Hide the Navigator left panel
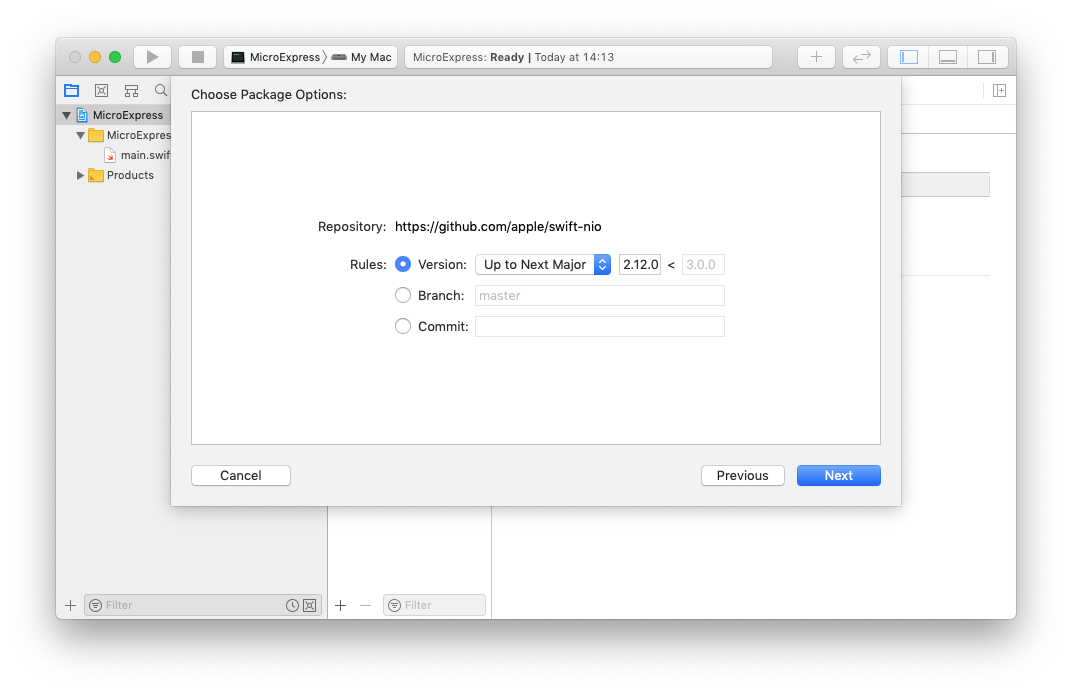The width and height of the screenshot is (1072, 693). [x=909, y=57]
